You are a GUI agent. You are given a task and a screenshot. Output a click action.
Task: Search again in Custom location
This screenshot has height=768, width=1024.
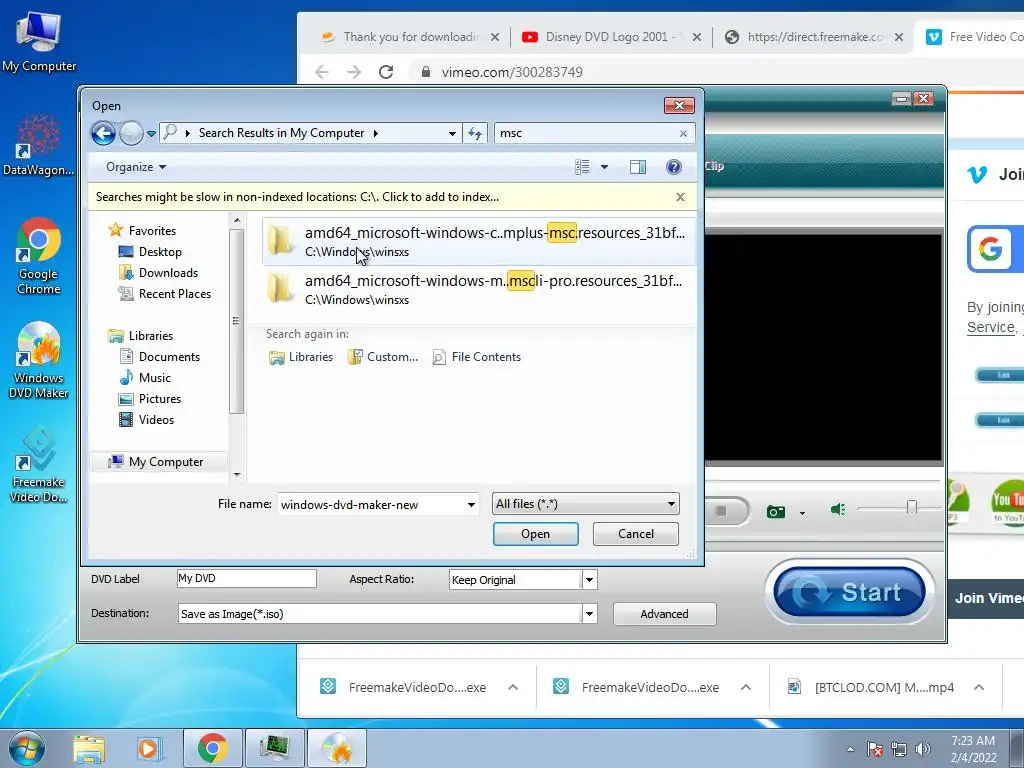point(383,357)
